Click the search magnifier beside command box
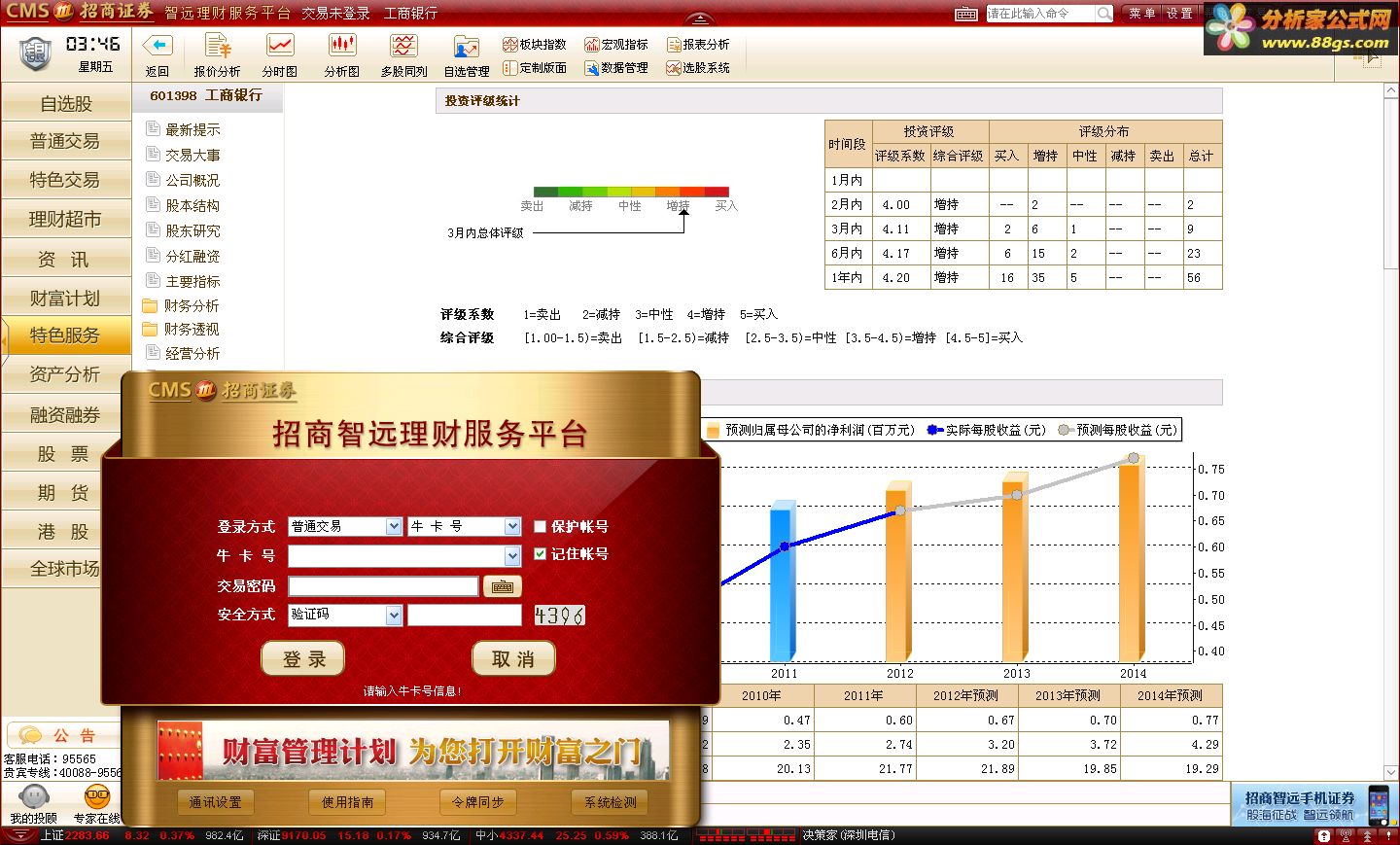Viewport: 1400px width, 845px height. pos(1103,14)
